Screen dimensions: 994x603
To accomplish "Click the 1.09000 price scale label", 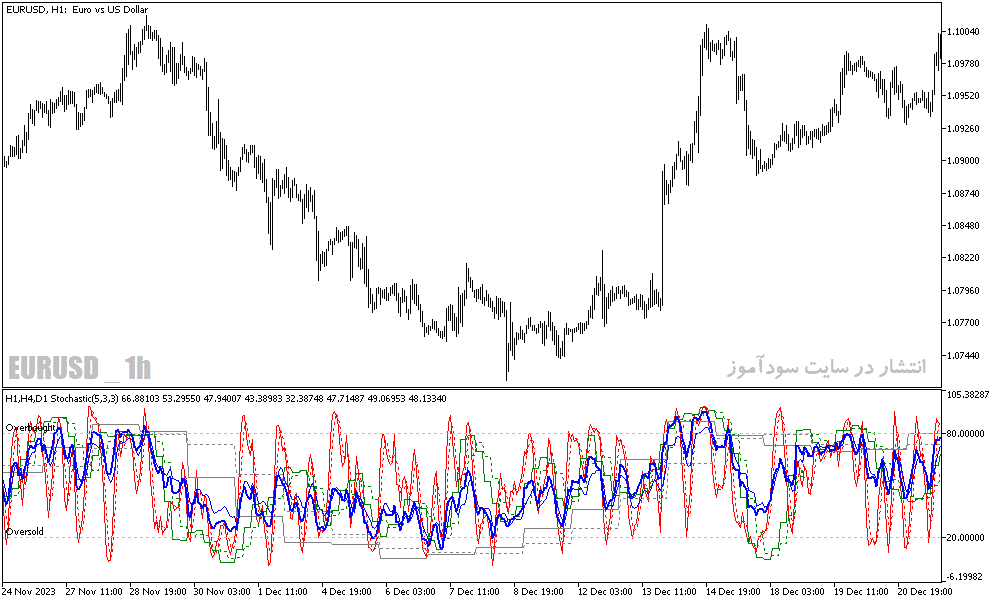I will [962, 160].
